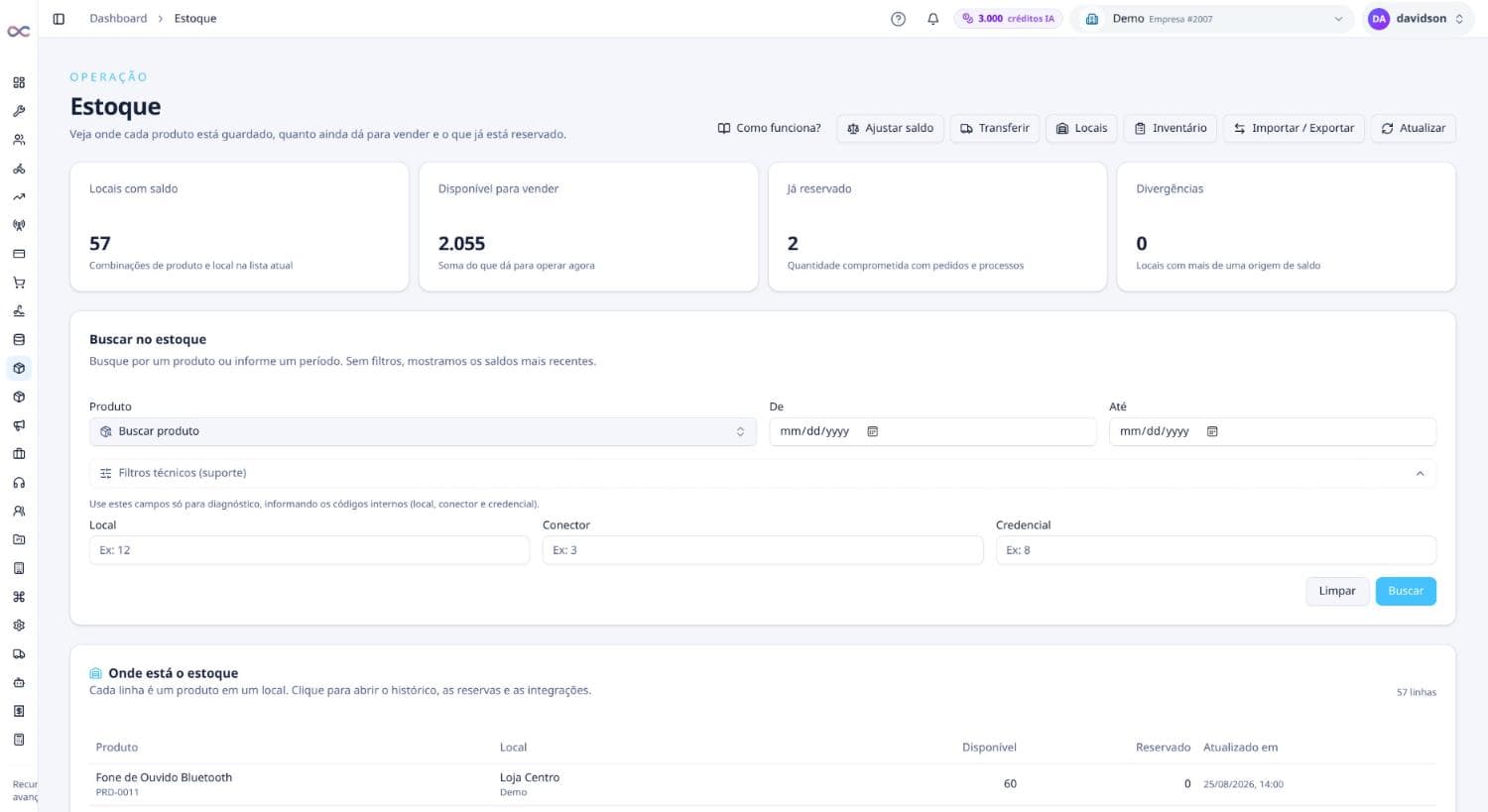Image resolution: width=1488 pixels, height=812 pixels.
Task: Click the Locais com saldo card
Action: point(239,227)
